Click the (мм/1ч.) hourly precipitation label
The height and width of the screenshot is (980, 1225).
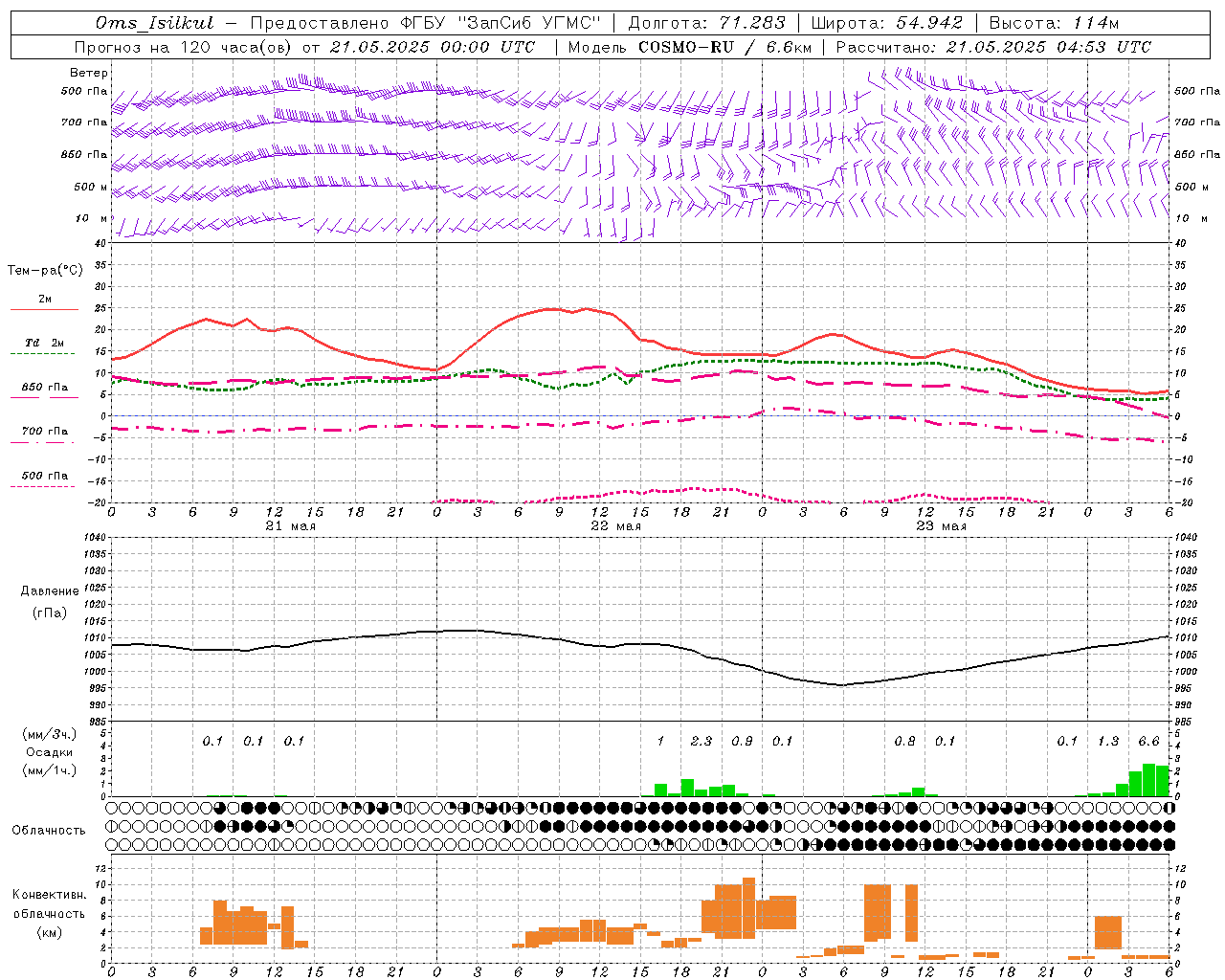[x=50, y=770]
